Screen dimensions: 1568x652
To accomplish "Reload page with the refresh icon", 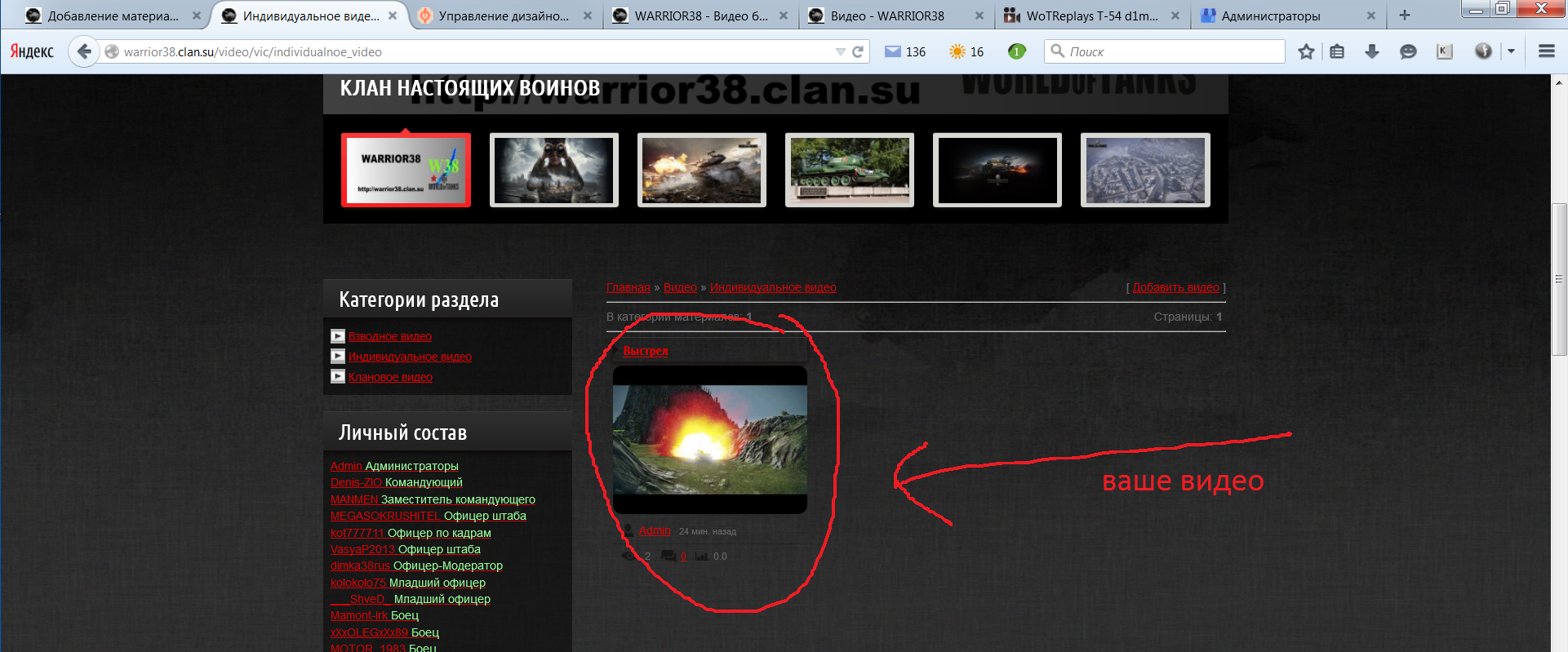I will tap(858, 51).
